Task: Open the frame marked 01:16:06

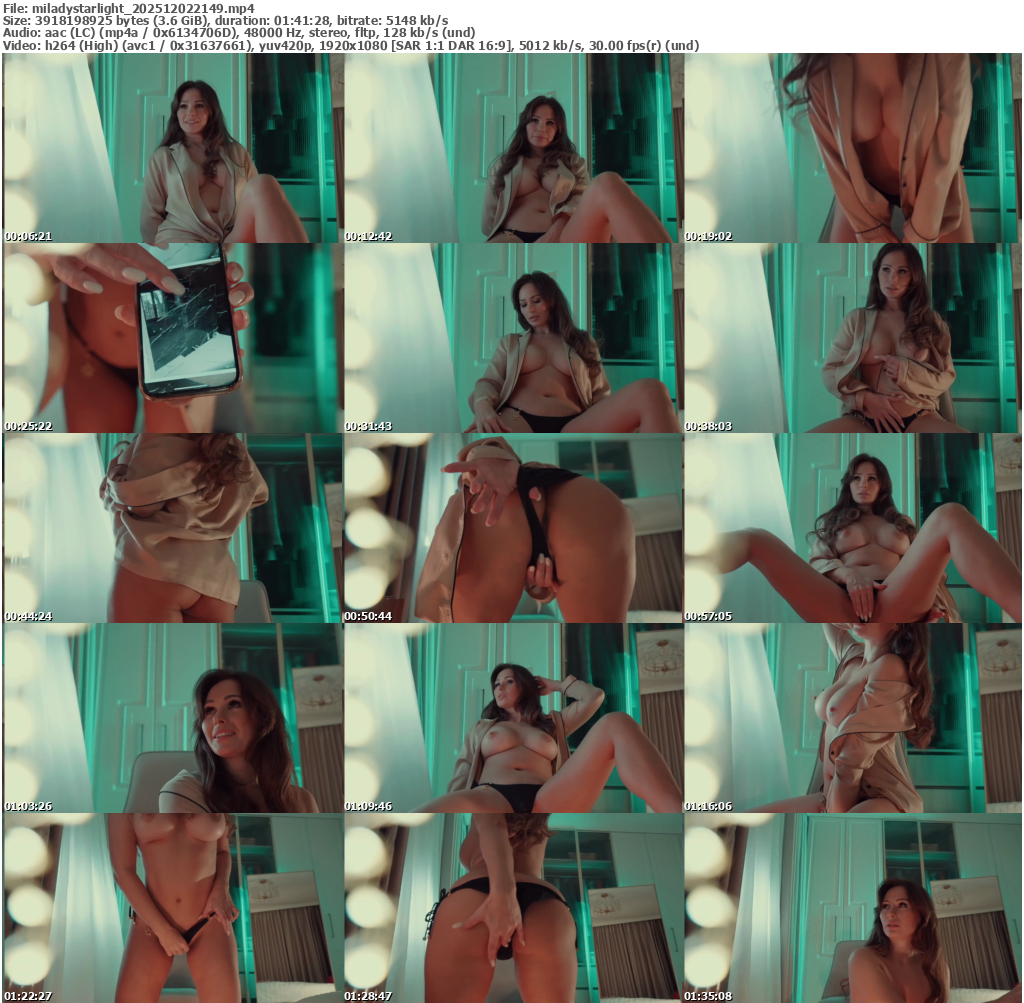Action: pyautogui.click(x=852, y=718)
